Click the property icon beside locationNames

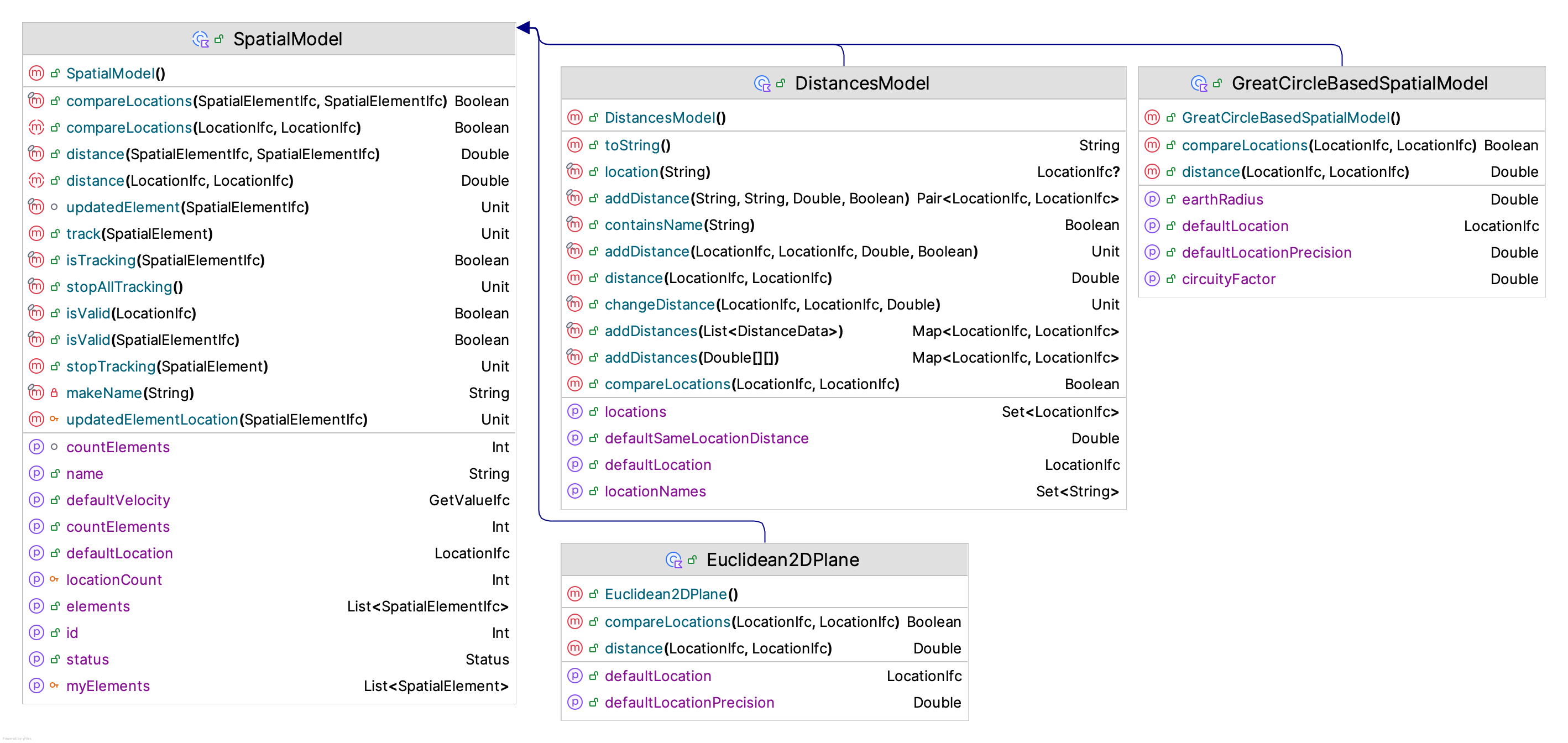[574, 490]
